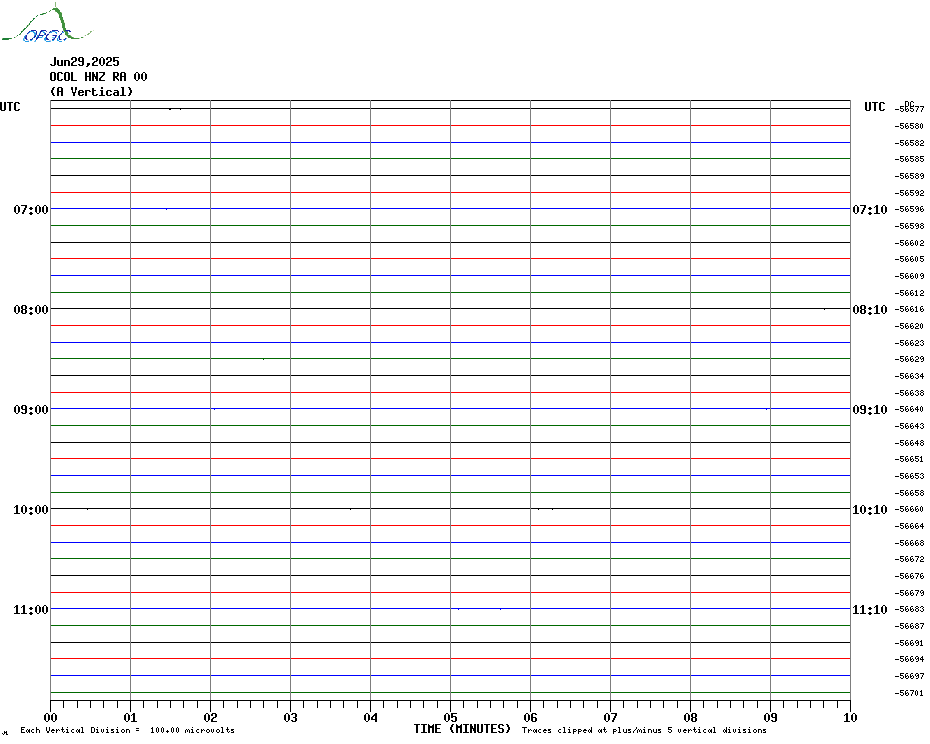The image size is (930, 744).
Task: Click the DC offset value -56602
Action: (x=909, y=243)
